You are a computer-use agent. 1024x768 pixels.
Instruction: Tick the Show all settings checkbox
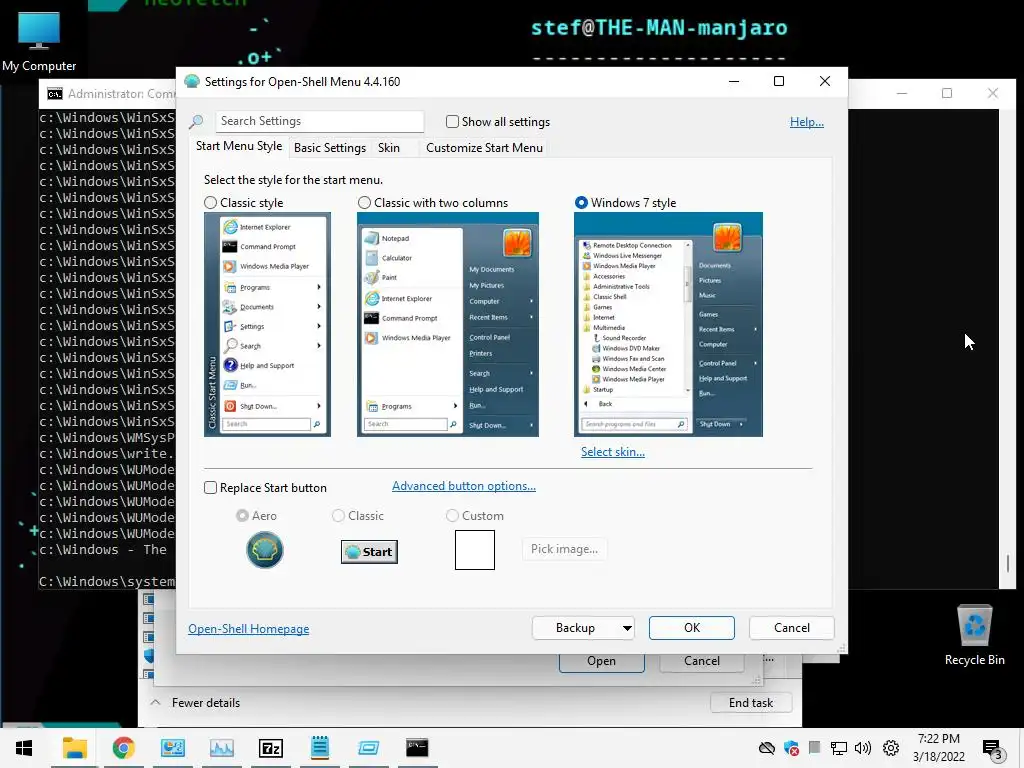[452, 121]
